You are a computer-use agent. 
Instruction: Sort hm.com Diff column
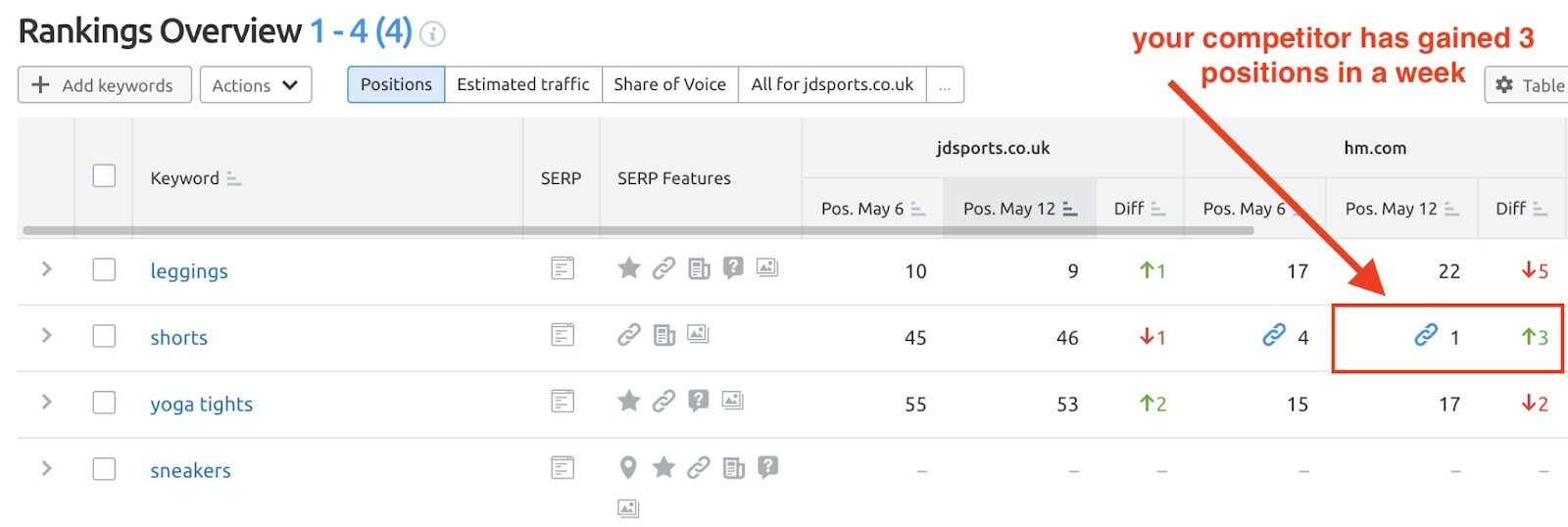tap(1540, 209)
